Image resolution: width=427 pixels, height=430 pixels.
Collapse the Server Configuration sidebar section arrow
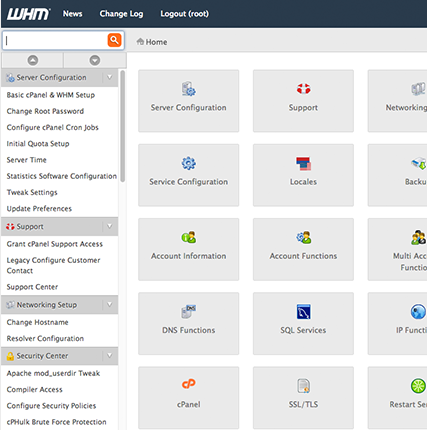pyautogui.click(x=110, y=77)
